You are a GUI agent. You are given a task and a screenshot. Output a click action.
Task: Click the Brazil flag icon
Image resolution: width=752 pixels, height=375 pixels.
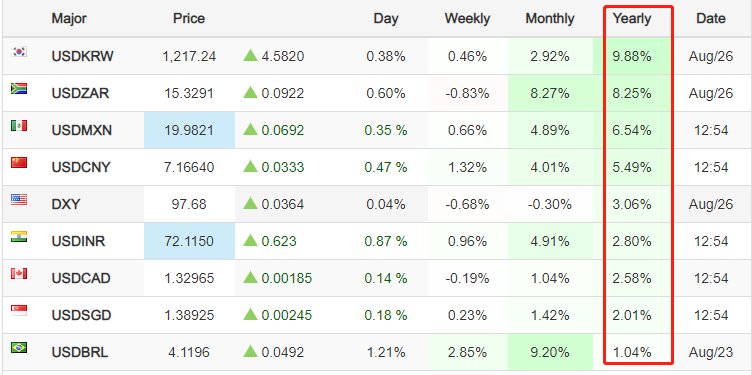[x=19, y=348]
